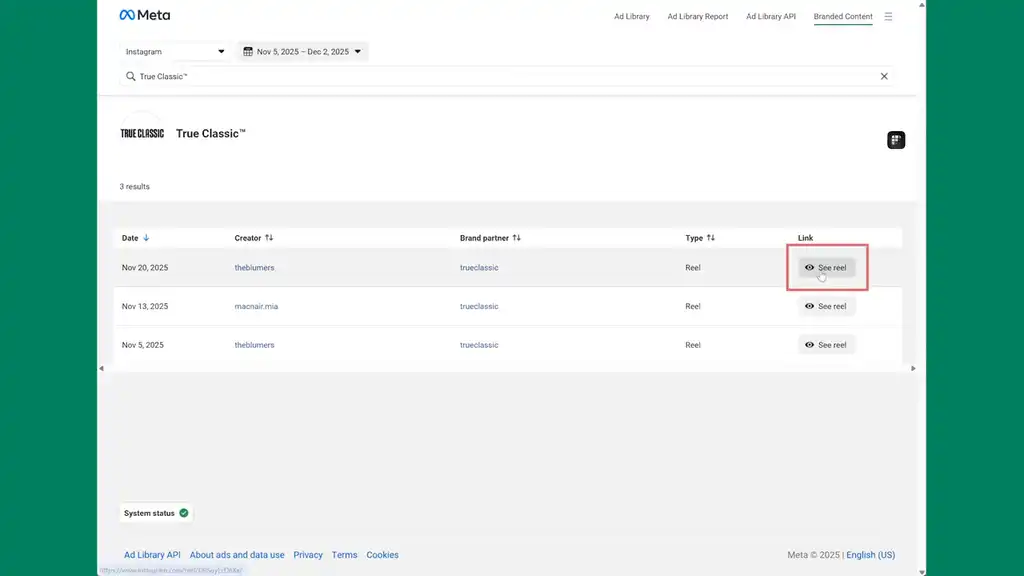Open the Instagram platform dropdown
Viewport: 1024px width, 576px height.
click(175, 52)
